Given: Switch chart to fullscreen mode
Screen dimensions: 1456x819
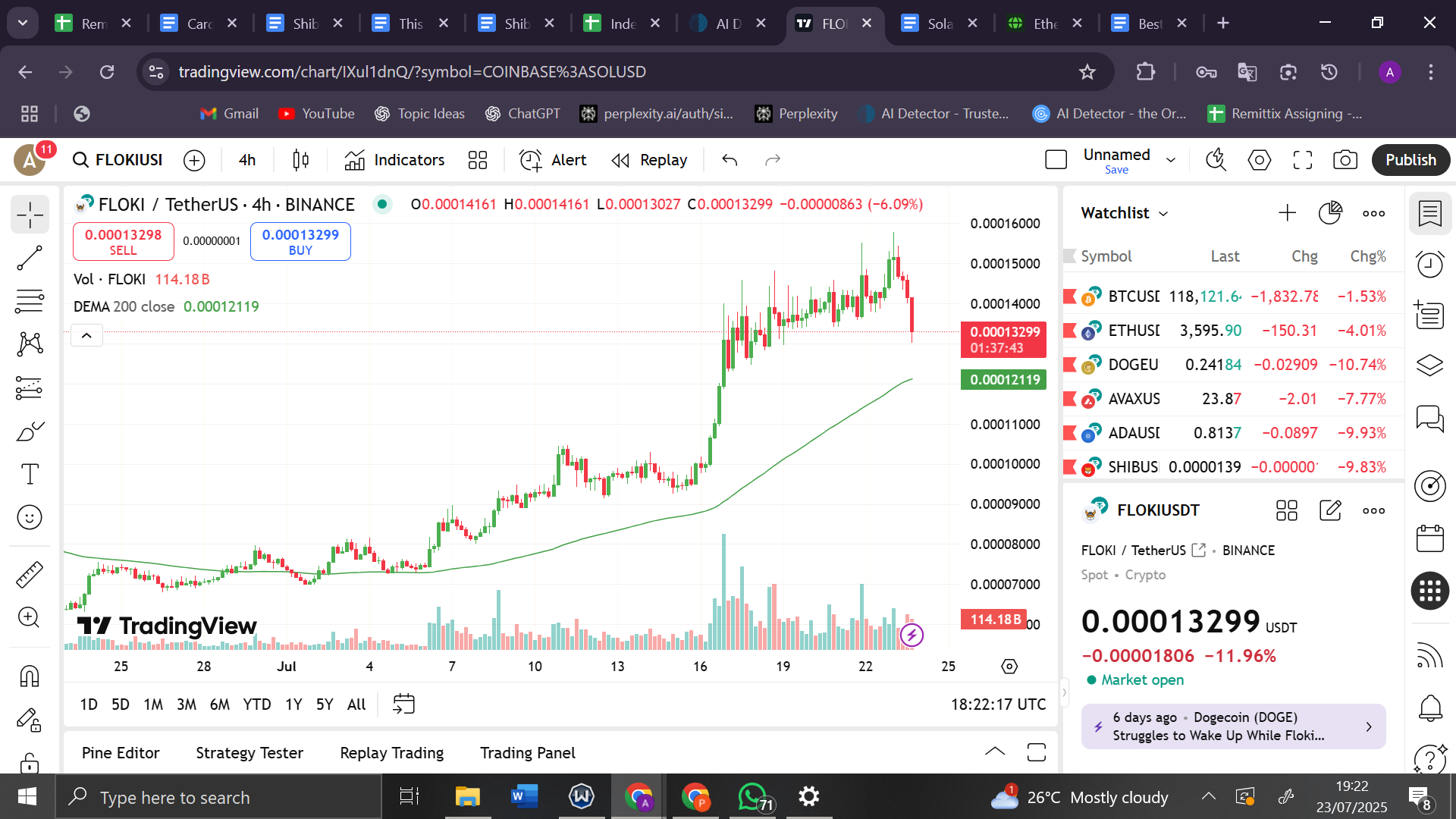Looking at the screenshot, I should [x=1303, y=160].
